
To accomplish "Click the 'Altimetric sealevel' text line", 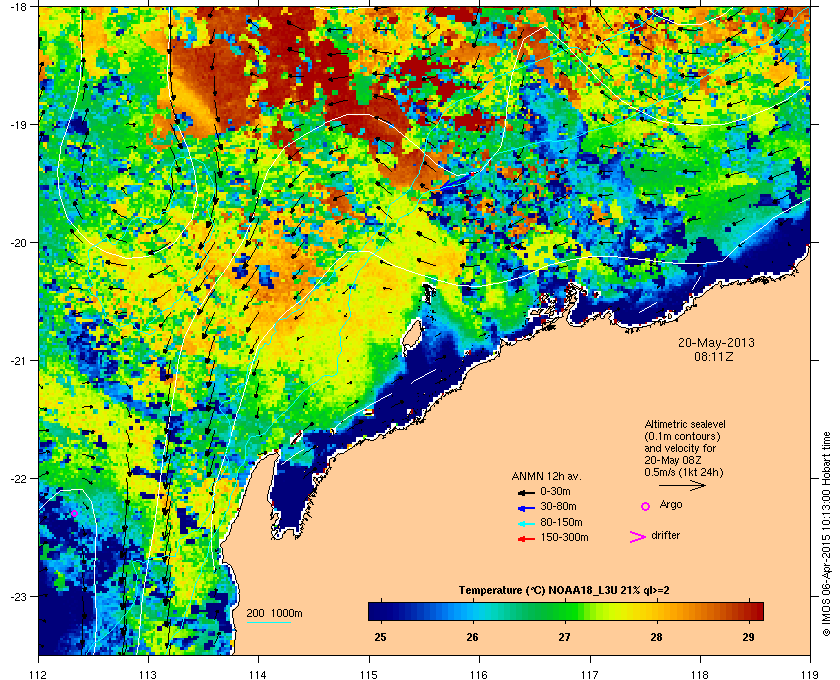I will click(685, 424).
